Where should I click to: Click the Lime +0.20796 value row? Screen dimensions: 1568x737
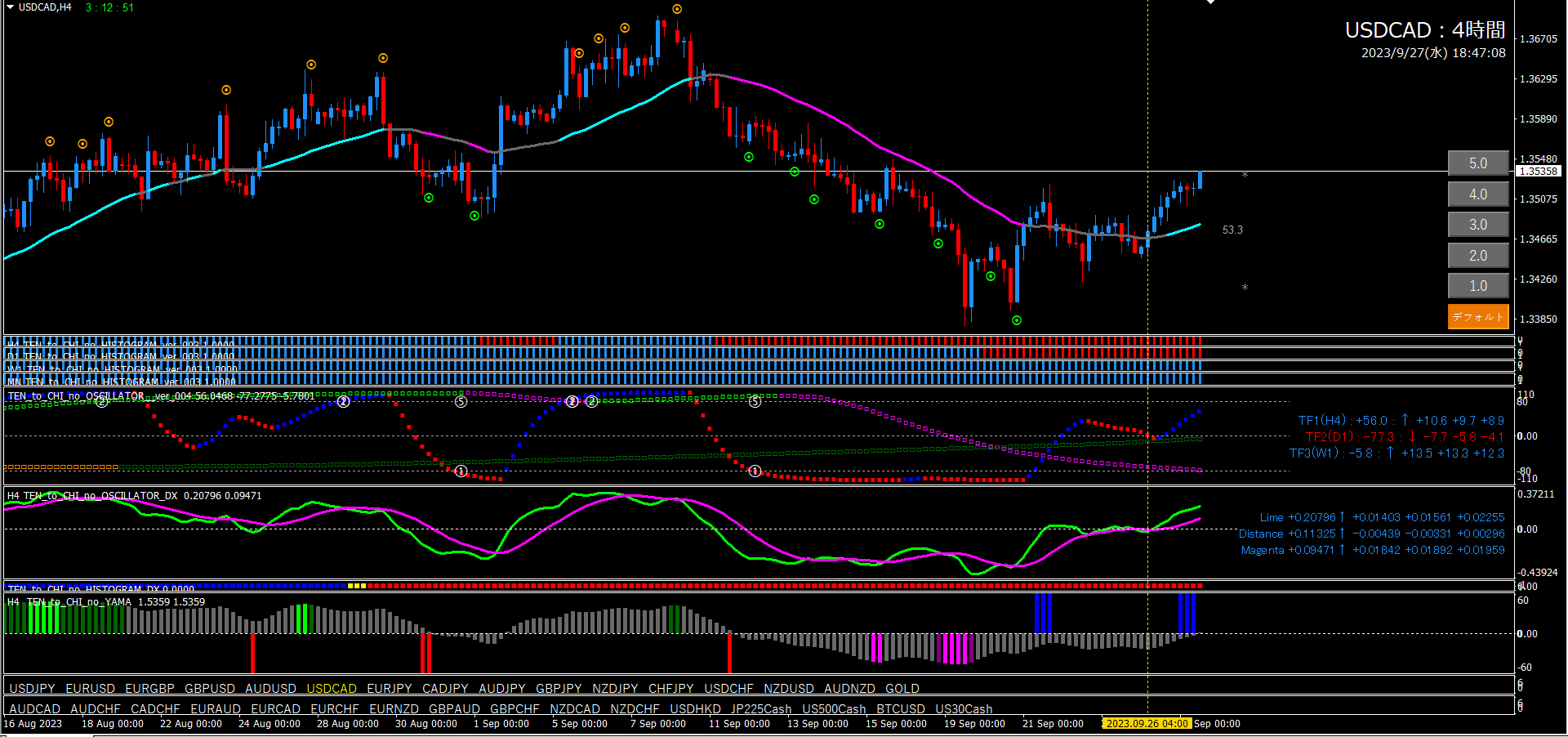(1382, 517)
